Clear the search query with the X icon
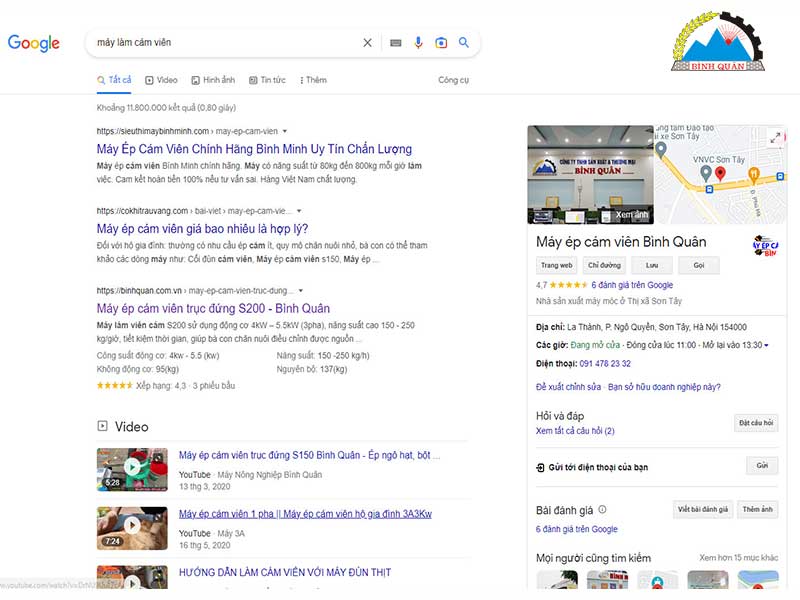This screenshot has height=600, width=800. point(367,43)
